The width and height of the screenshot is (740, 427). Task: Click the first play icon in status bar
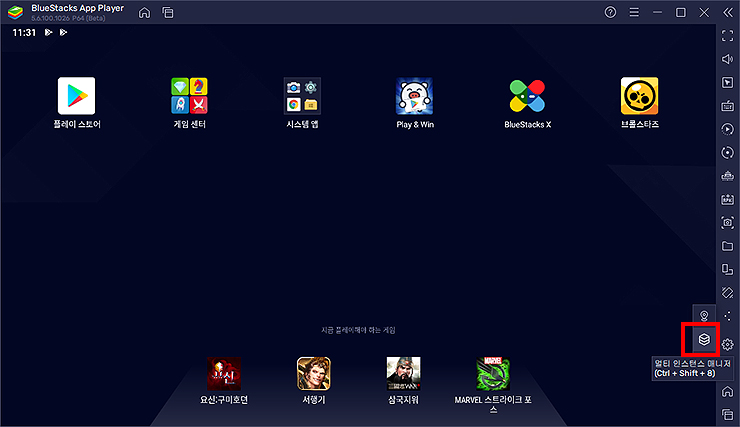48,32
